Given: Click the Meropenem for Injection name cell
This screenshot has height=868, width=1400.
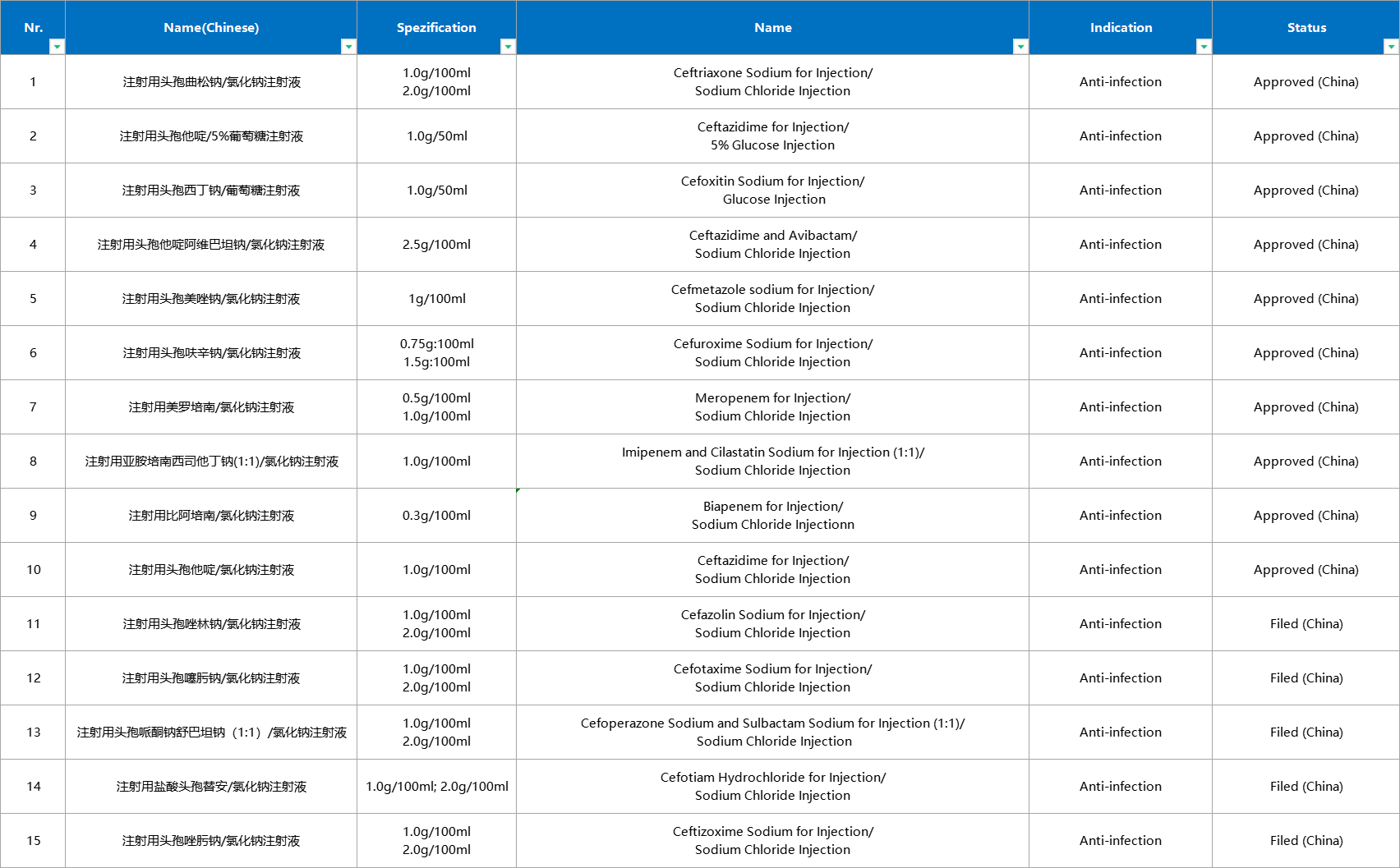Looking at the screenshot, I should 772,407.
